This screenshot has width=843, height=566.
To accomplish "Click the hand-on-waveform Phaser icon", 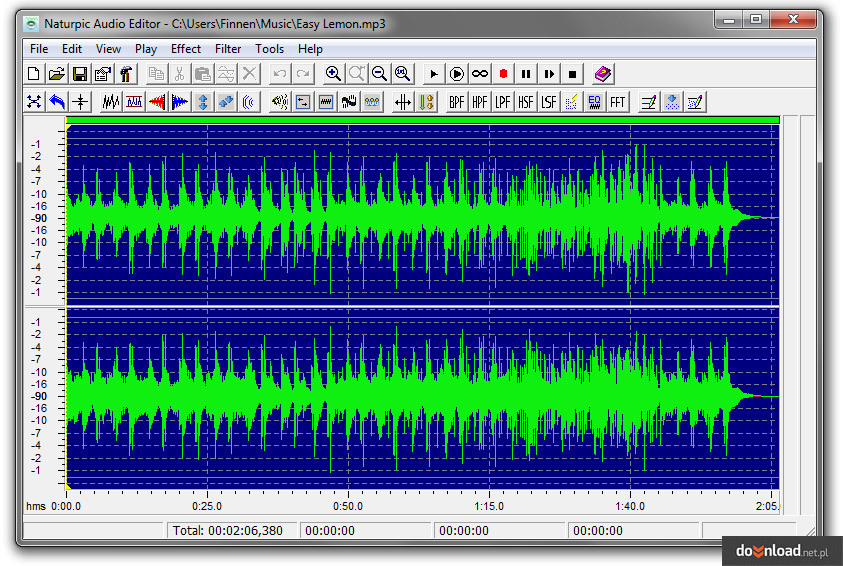I will tap(349, 102).
